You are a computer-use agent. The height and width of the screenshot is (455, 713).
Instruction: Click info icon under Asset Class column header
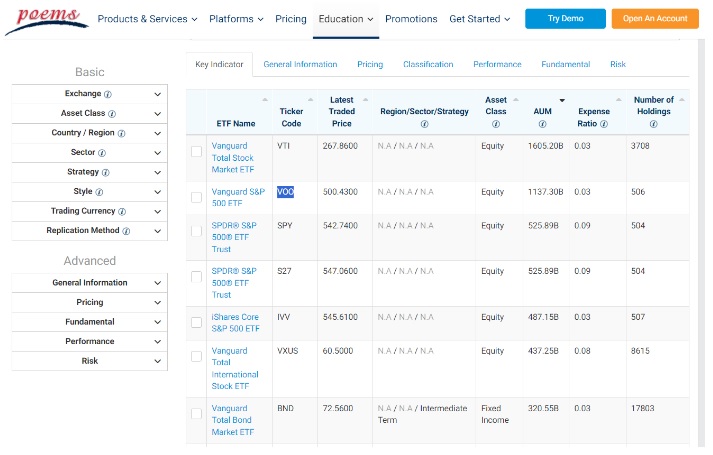496,124
